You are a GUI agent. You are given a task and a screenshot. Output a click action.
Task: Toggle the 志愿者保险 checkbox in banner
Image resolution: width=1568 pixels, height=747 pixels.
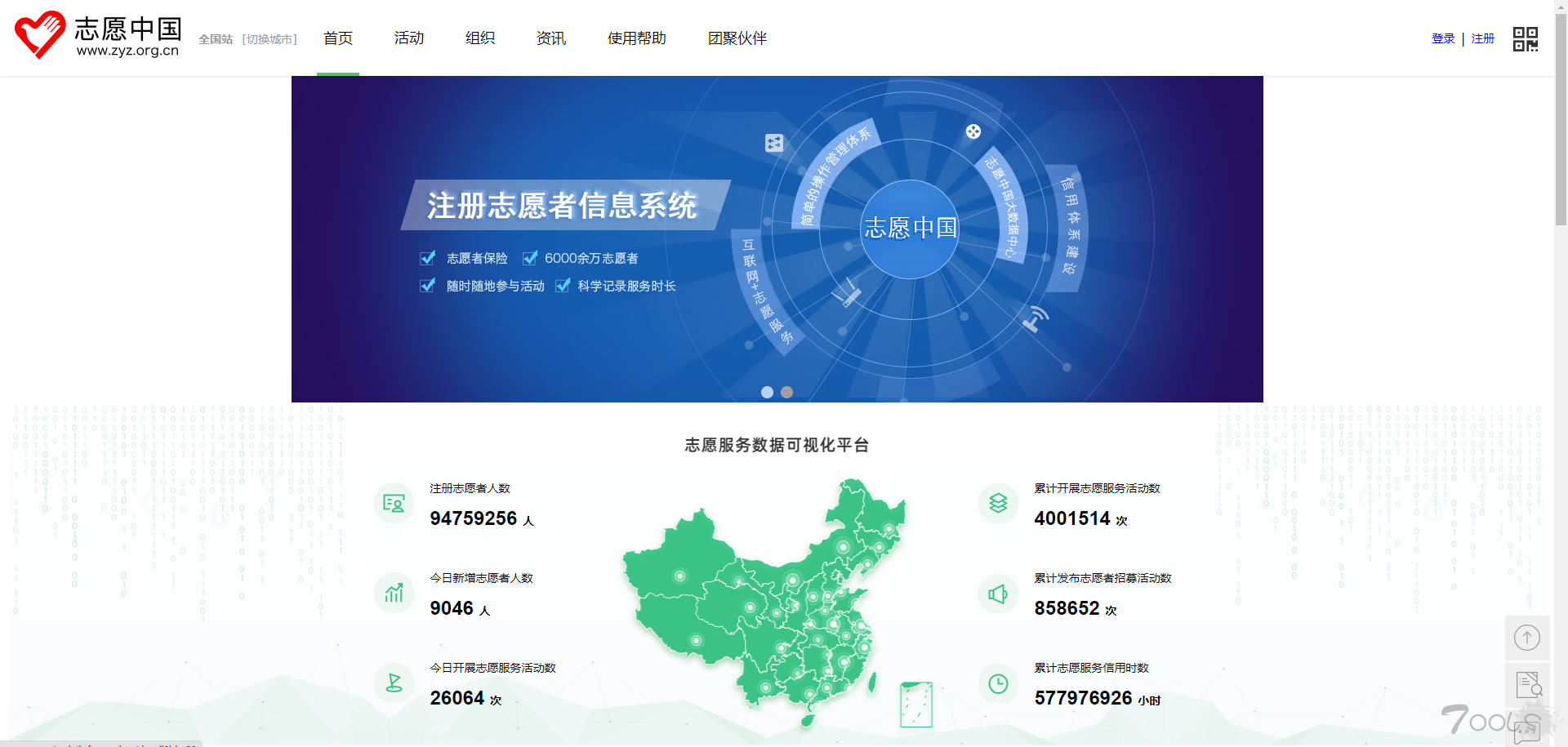[427, 258]
